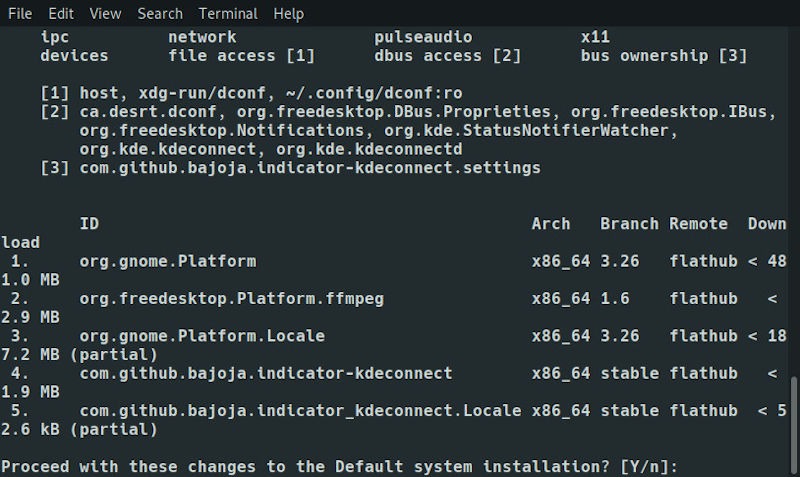The width and height of the screenshot is (800, 477).
Task: Click 'com.github.bajoja.indicator_kdeconnect.Locale' in row 5
Action: point(300,410)
